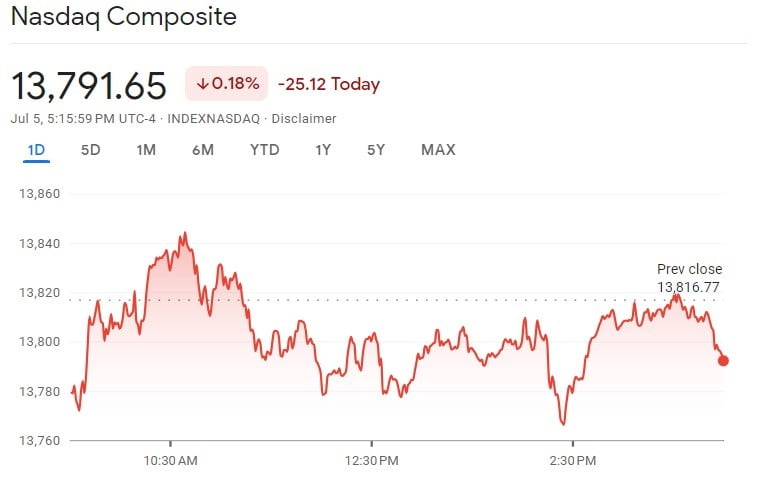Switch to the 5D chart range
758x491 pixels.
pos(91,150)
